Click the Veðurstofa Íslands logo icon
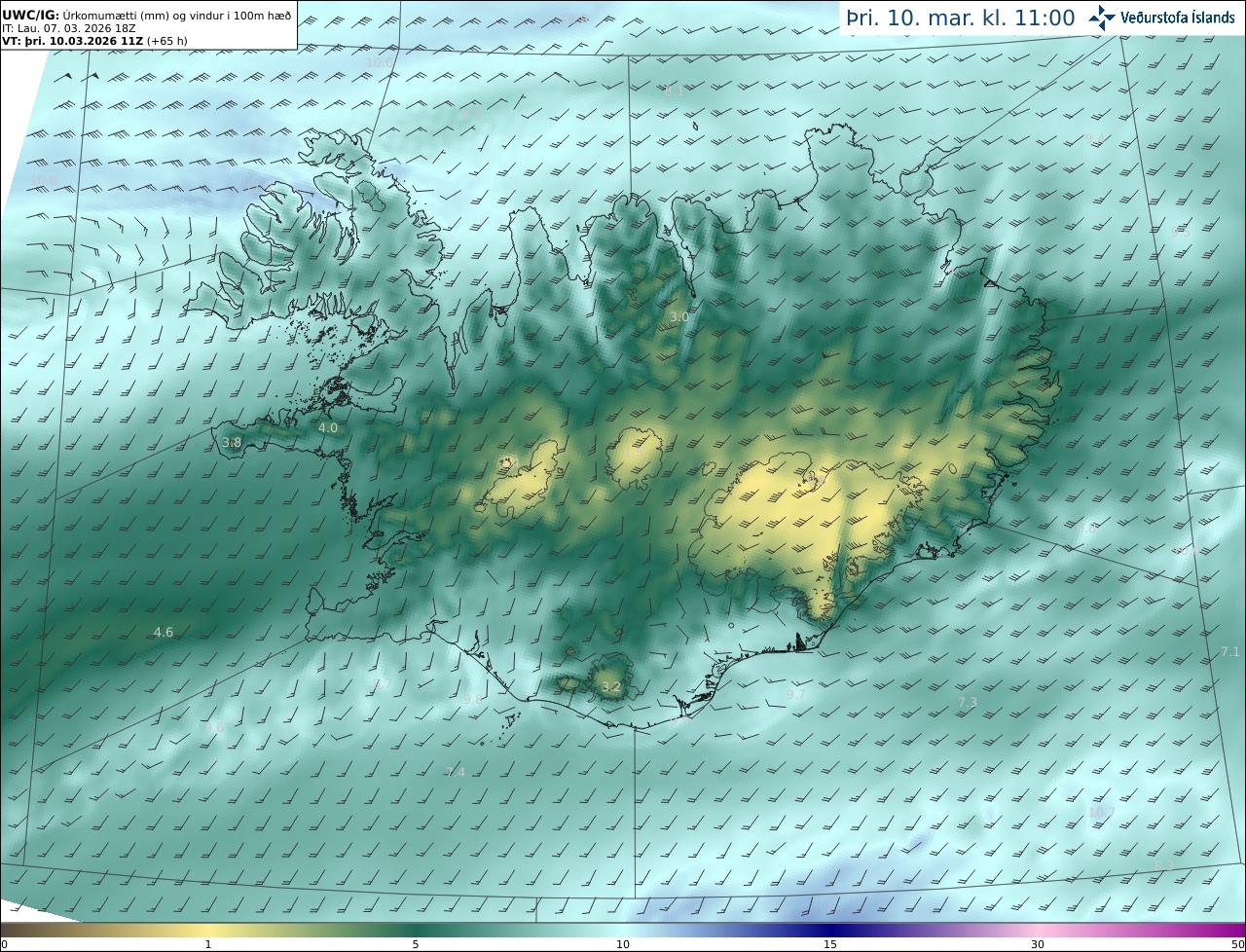Image resolution: width=1246 pixels, height=952 pixels. [1102, 18]
